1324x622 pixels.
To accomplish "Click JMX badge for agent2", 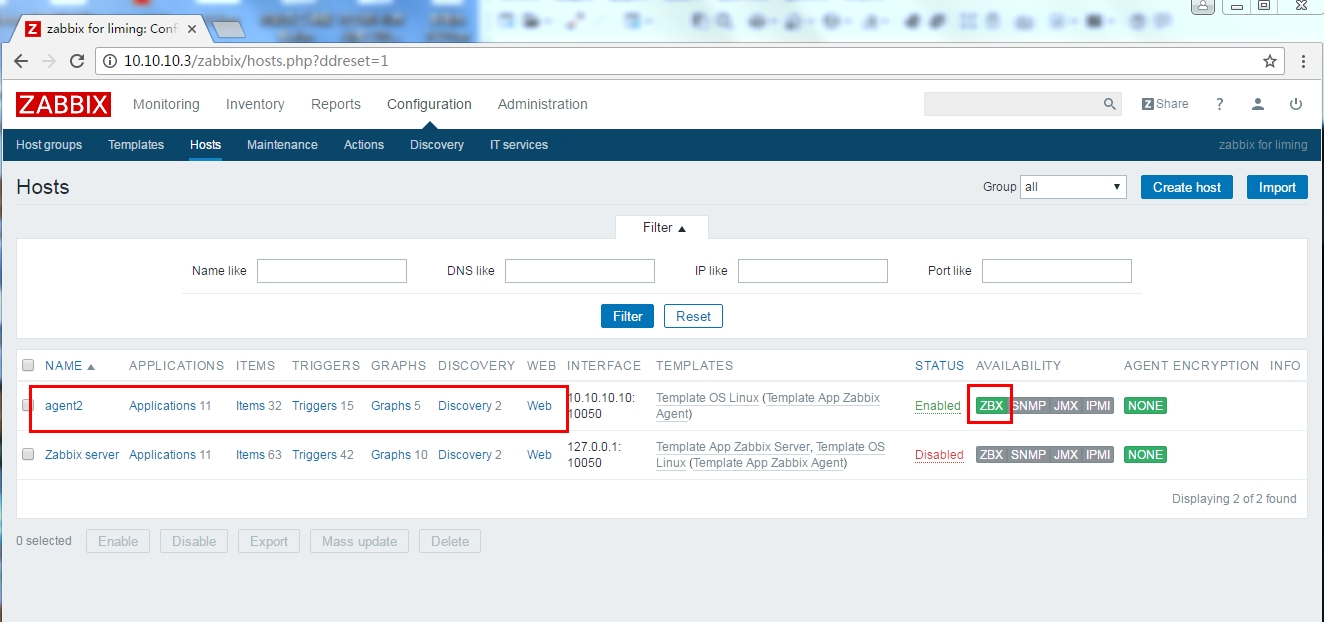I will pos(1066,406).
